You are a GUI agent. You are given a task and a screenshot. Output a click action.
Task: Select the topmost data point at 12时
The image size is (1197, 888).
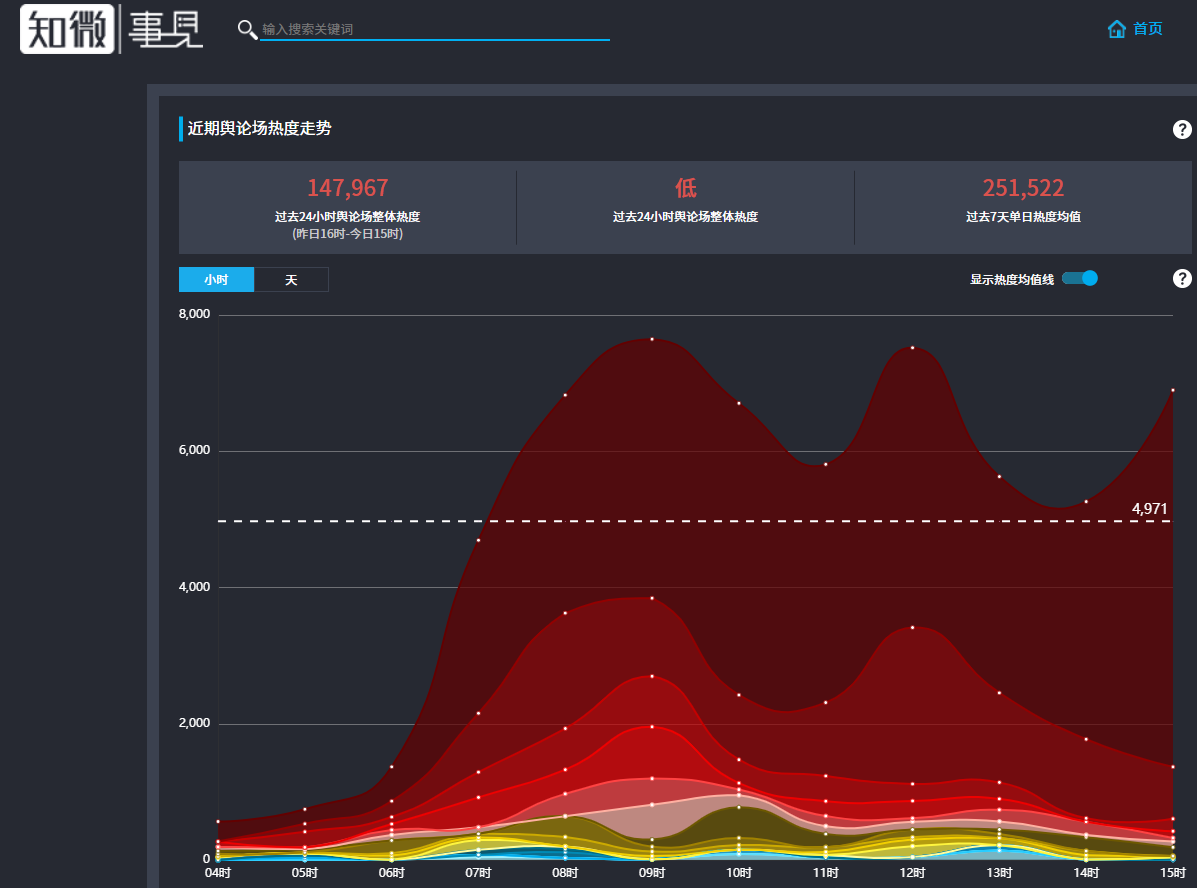point(912,348)
